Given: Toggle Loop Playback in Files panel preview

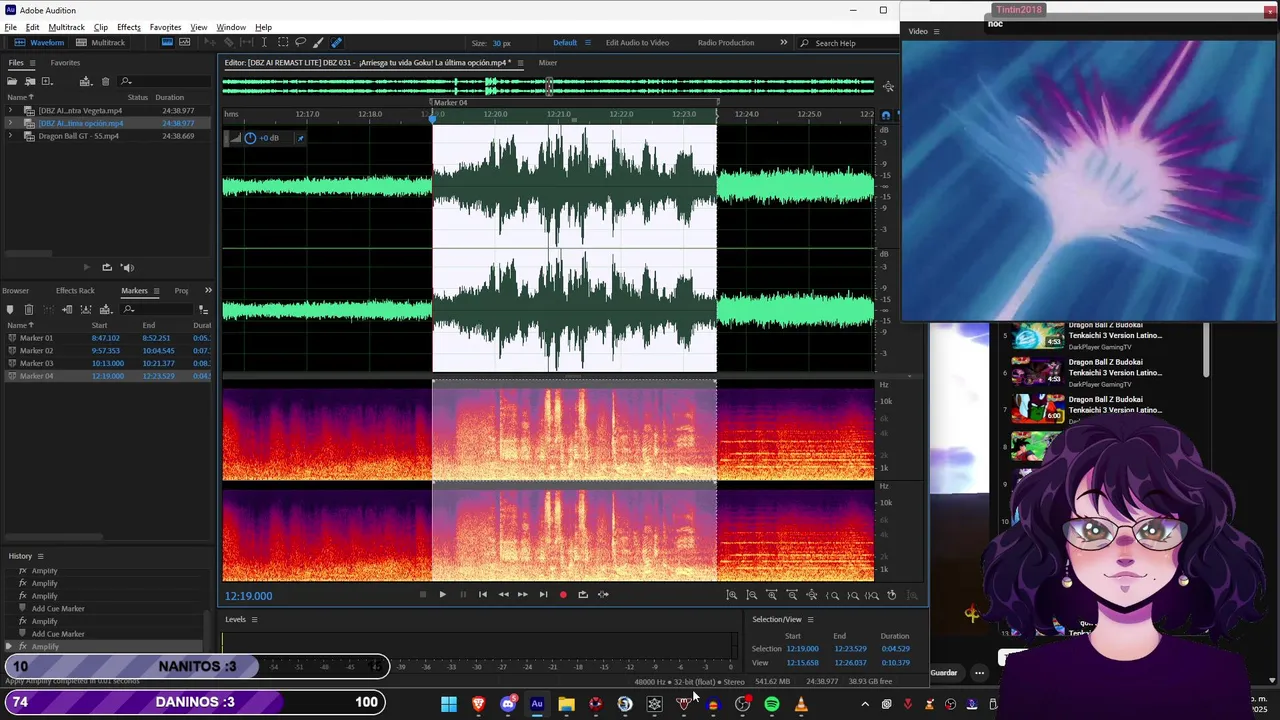Looking at the screenshot, I should tap(107, 267).
